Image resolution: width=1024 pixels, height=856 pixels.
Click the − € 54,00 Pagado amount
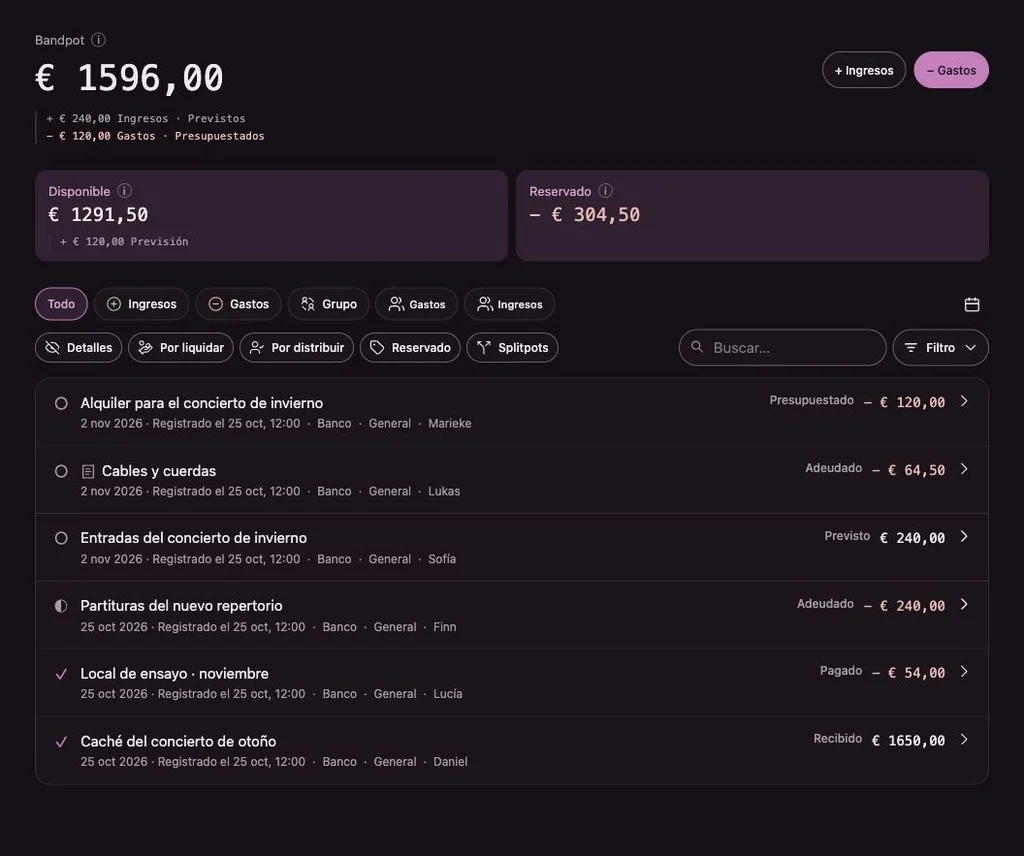[908, 673]
